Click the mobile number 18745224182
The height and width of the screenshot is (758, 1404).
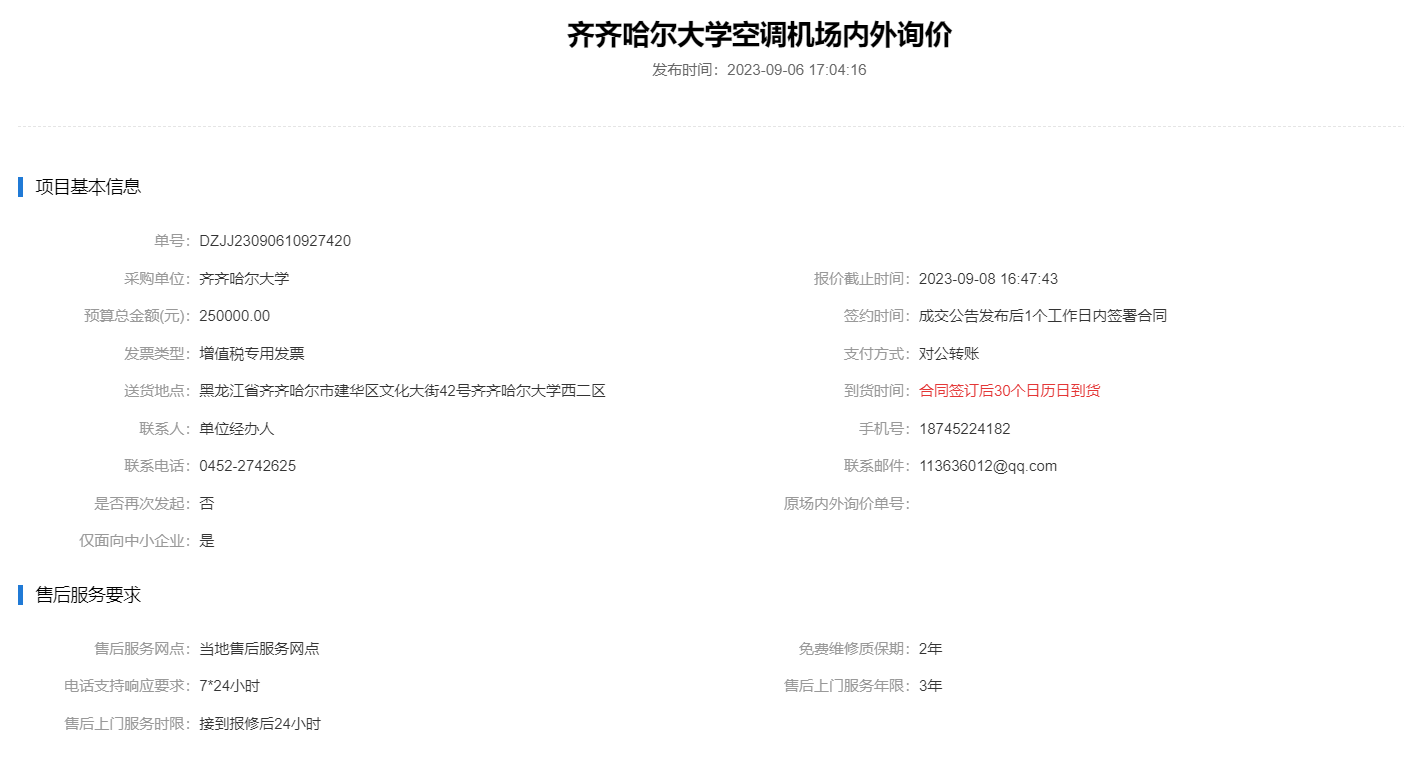coord(964,429)
